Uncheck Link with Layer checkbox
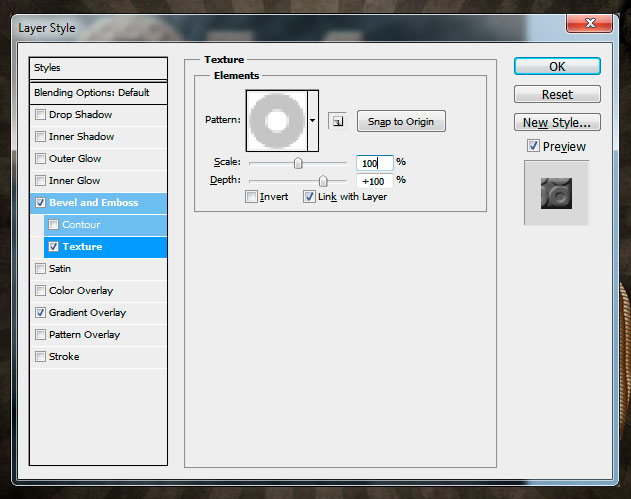Image resolution: width=631 pixels, height=499 pixels. 309,197
